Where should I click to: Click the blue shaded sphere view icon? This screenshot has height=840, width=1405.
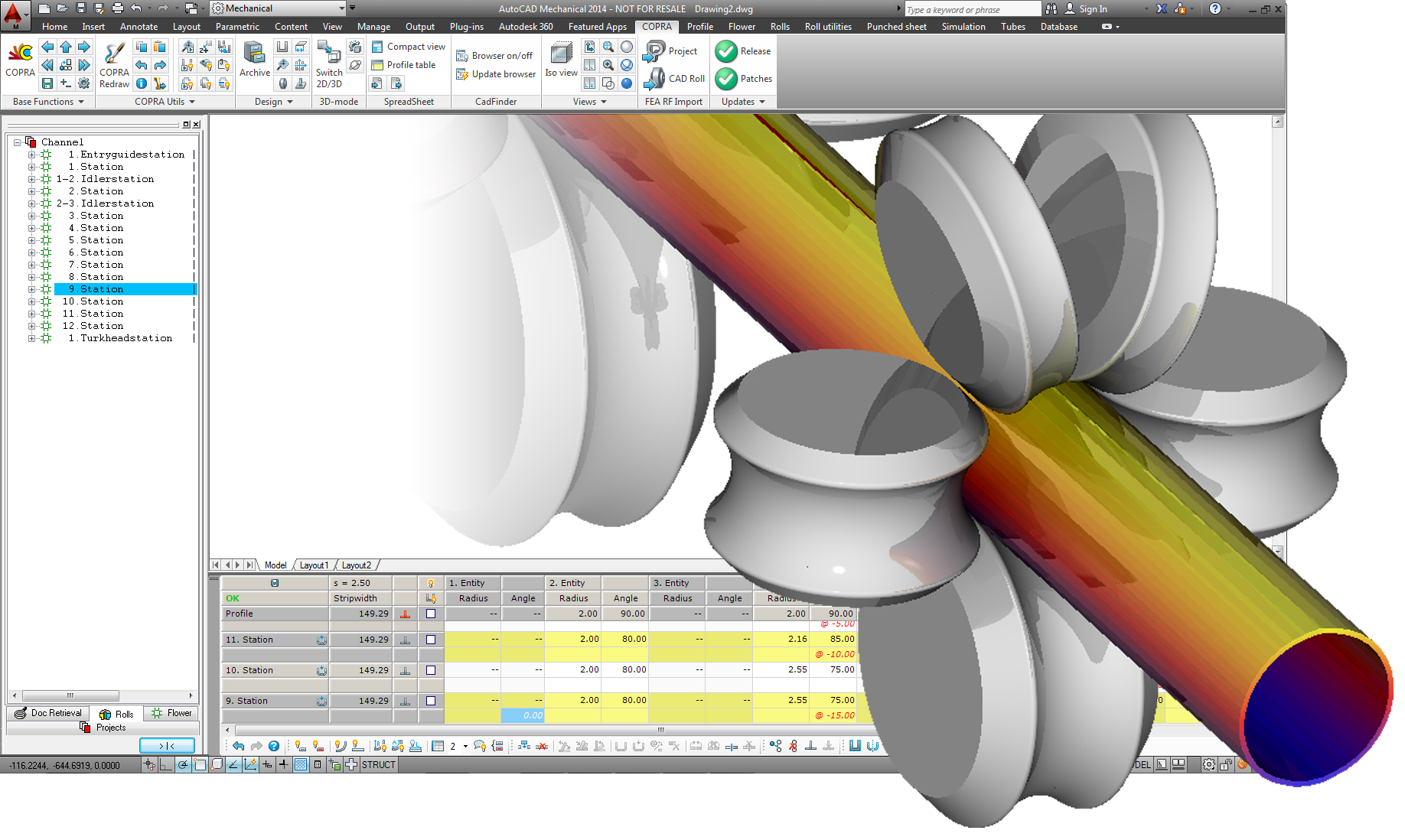click(x=627, y=83)
